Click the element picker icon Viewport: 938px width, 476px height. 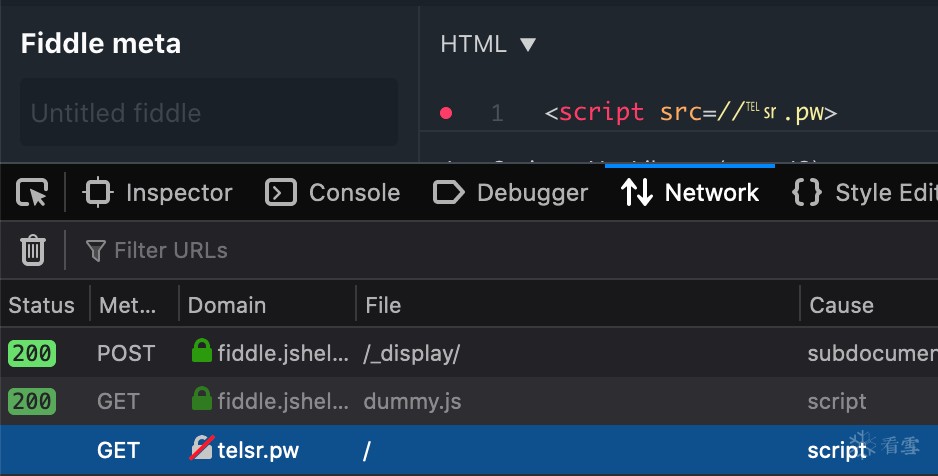coord(33,193)
